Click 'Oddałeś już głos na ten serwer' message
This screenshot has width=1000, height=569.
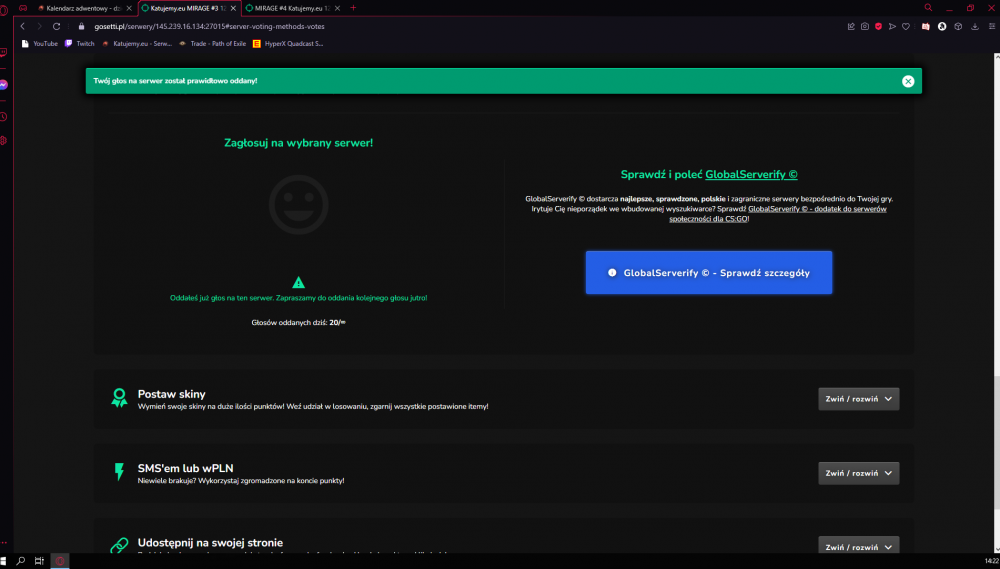click(298, 298)
